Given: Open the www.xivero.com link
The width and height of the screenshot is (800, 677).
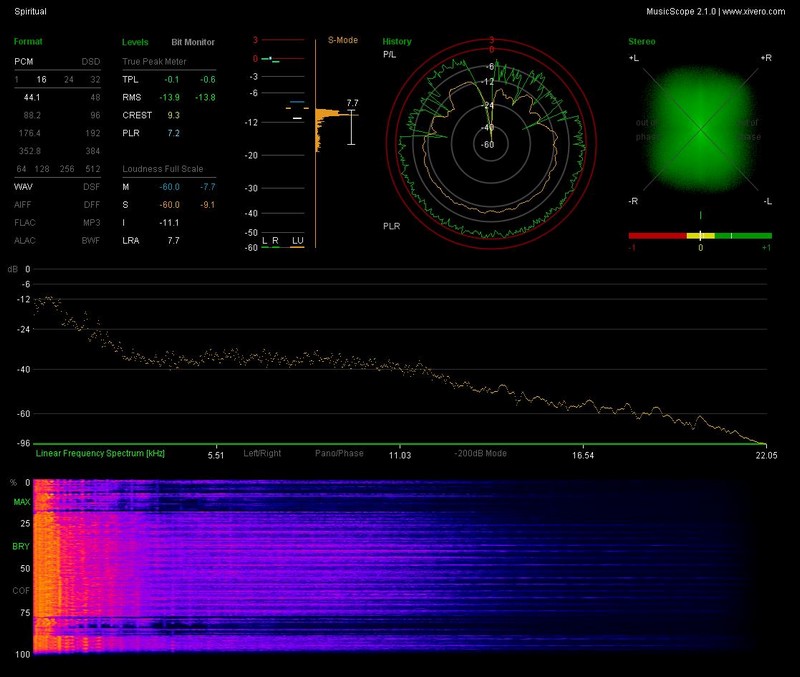Looking at the screenshot, I should click(754, 11).
